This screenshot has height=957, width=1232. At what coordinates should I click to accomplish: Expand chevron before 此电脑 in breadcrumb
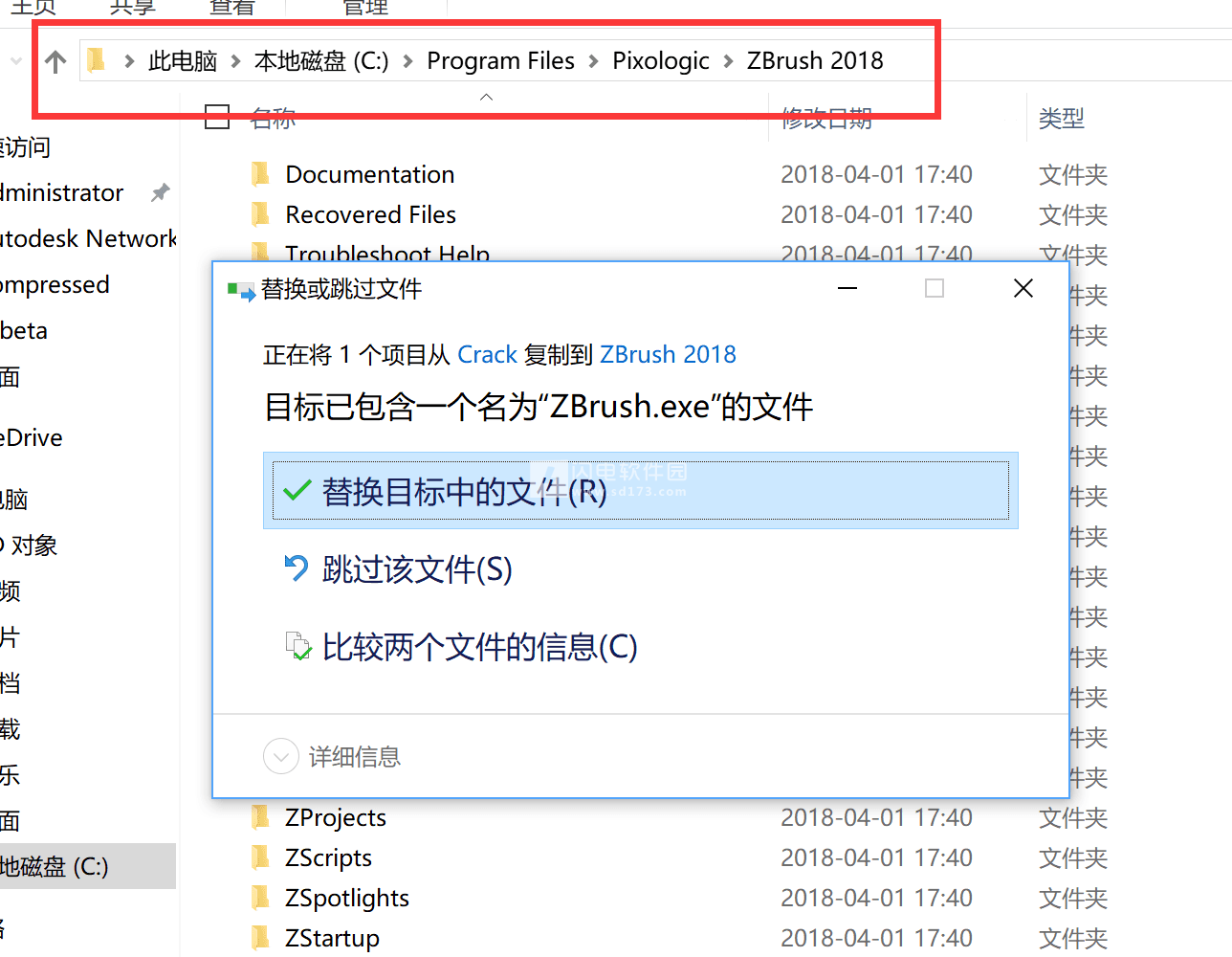(129, 61)
